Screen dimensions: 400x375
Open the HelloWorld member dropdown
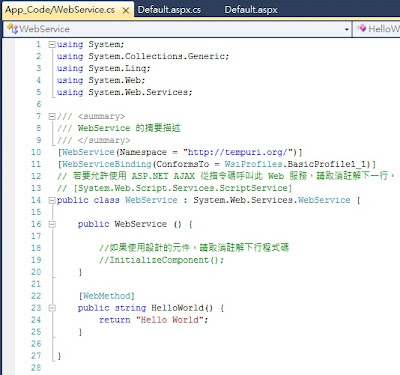377,29
